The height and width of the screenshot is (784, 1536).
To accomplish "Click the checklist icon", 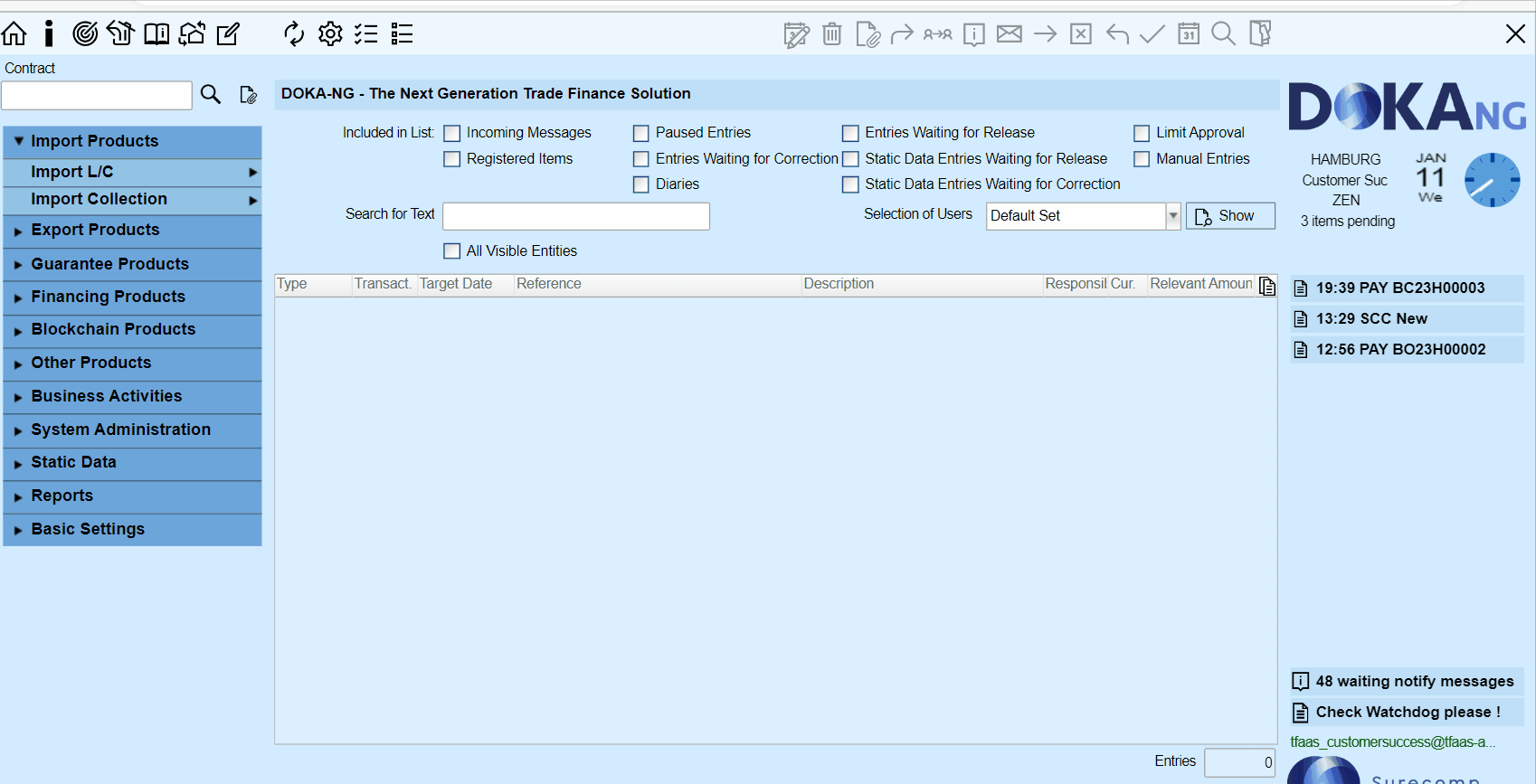I will pyautogui.click(x=366, y=34).
